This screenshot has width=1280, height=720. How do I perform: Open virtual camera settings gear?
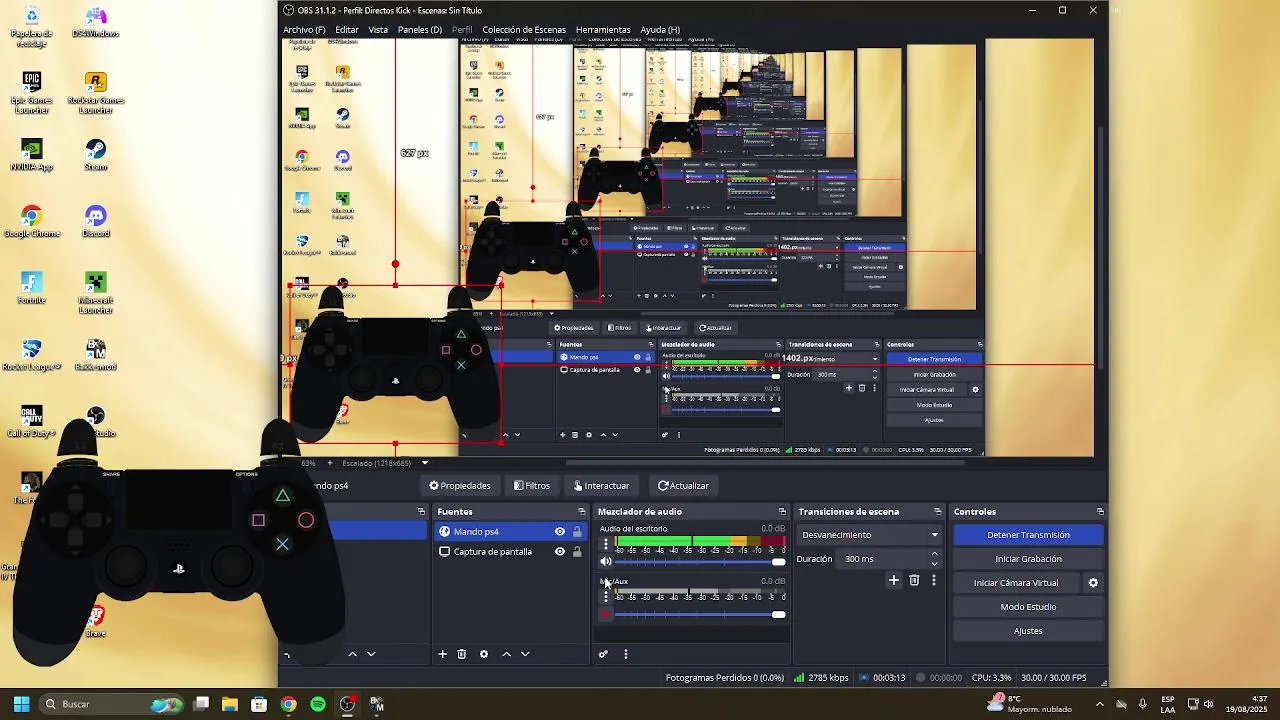[1093, 583]
